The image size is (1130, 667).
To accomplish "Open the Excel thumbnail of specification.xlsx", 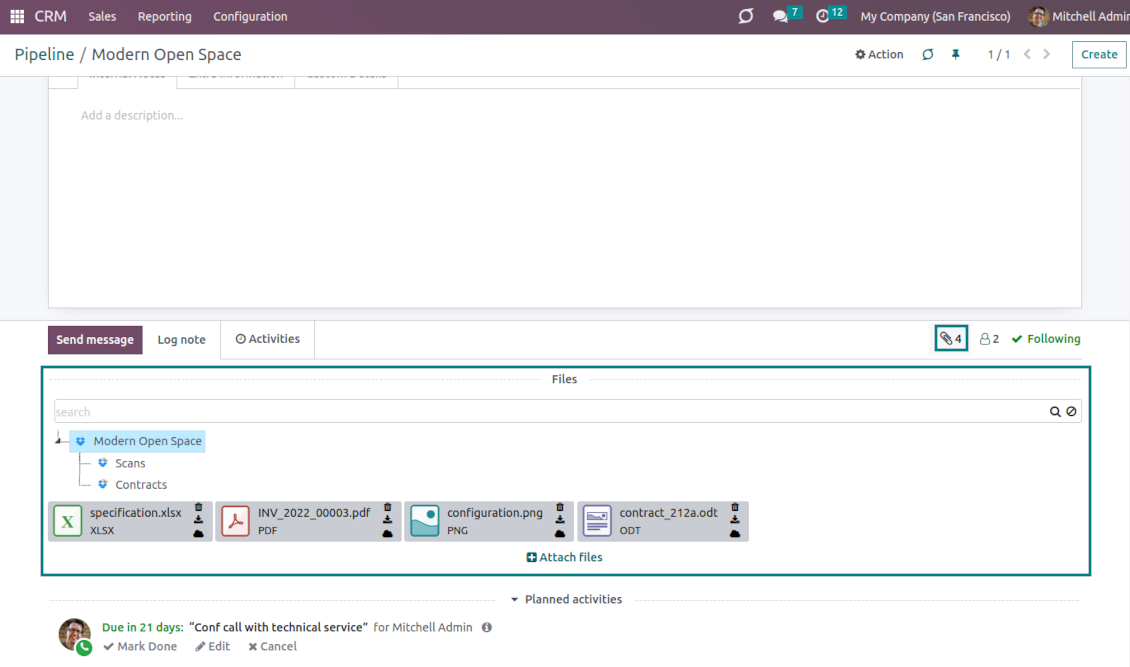I will pyautogui.click(x=68, y=521).
